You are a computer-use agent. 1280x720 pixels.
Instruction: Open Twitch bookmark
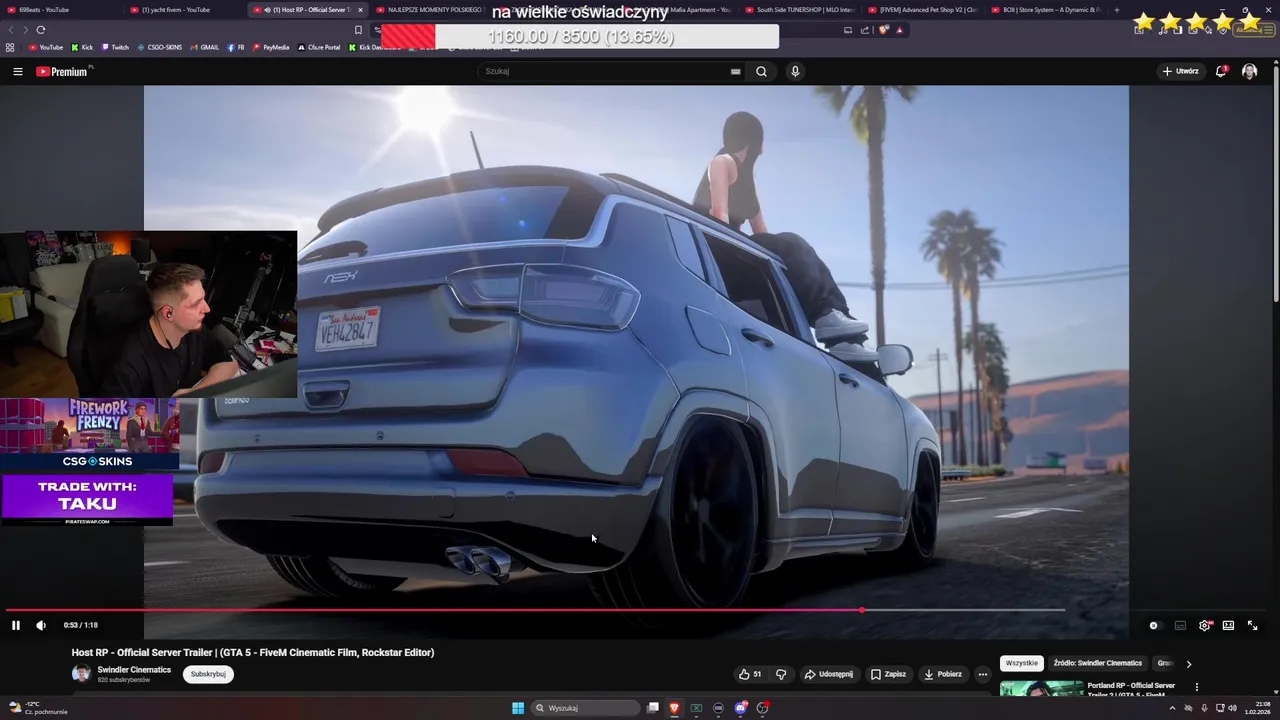115,47
